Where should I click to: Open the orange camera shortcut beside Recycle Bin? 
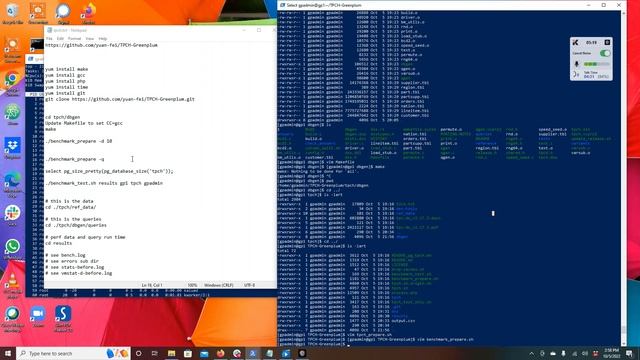pyautogui.click(x=38, y=13)
